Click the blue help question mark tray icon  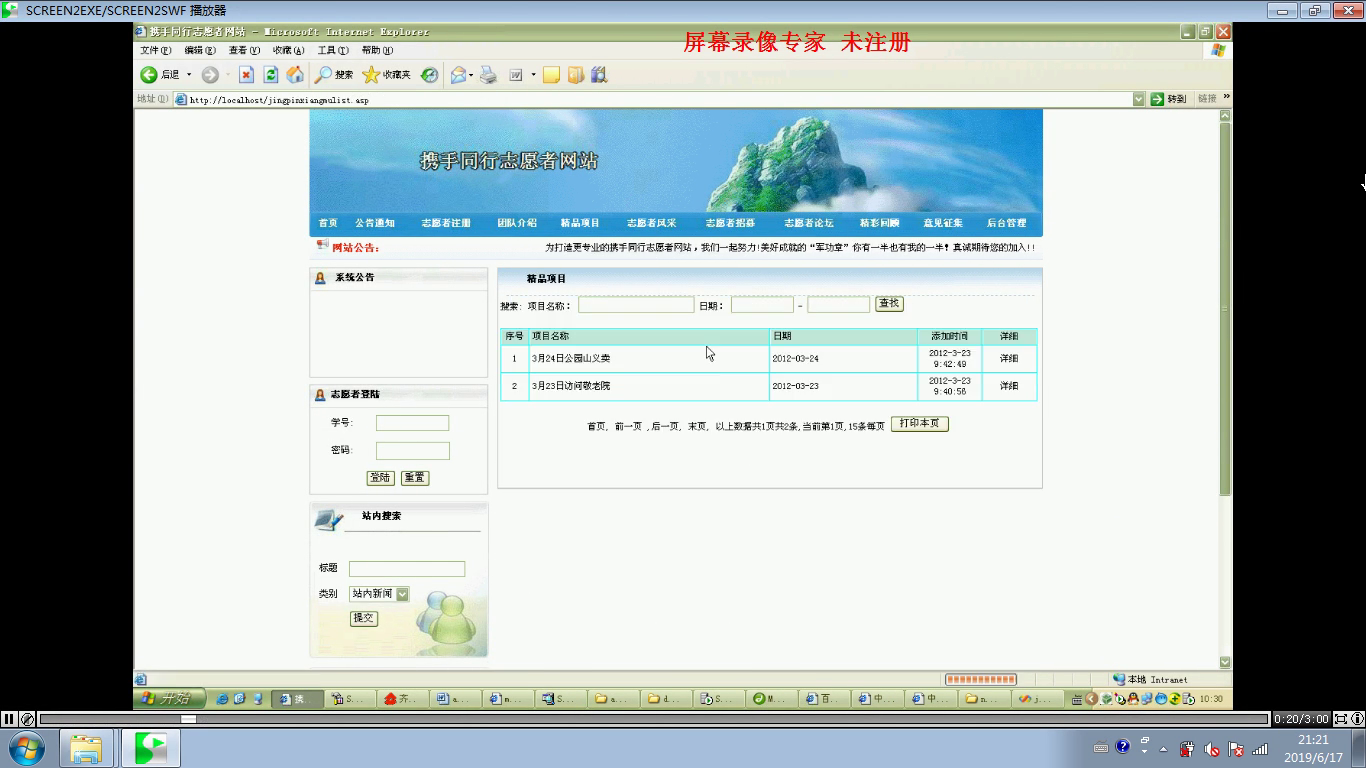[1123, 746]
